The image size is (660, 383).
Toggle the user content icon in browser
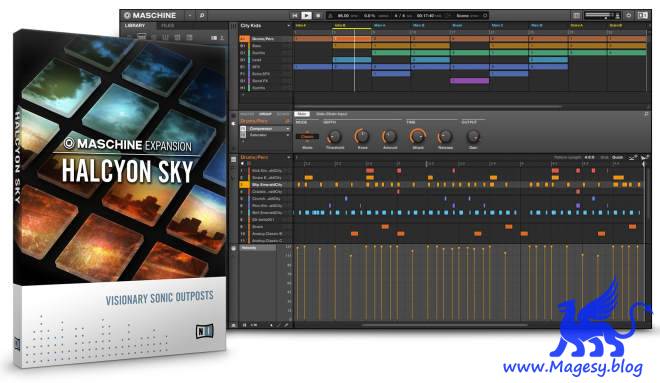(222, 38)
